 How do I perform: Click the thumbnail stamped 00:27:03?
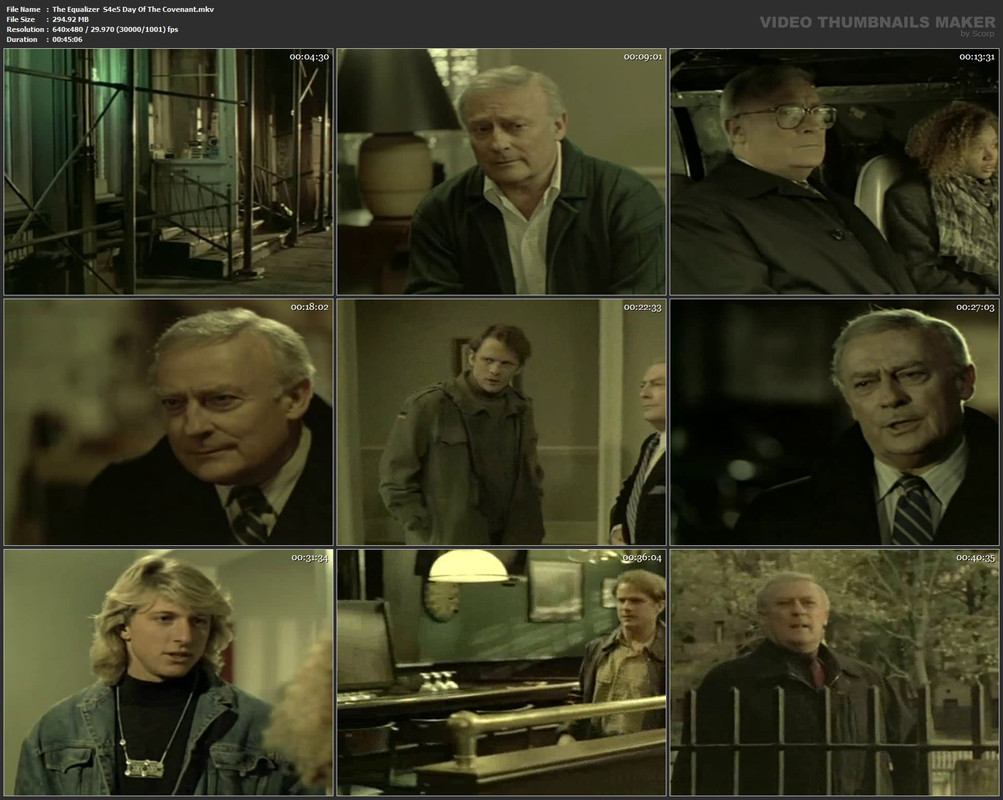click(x=834, y=422)
